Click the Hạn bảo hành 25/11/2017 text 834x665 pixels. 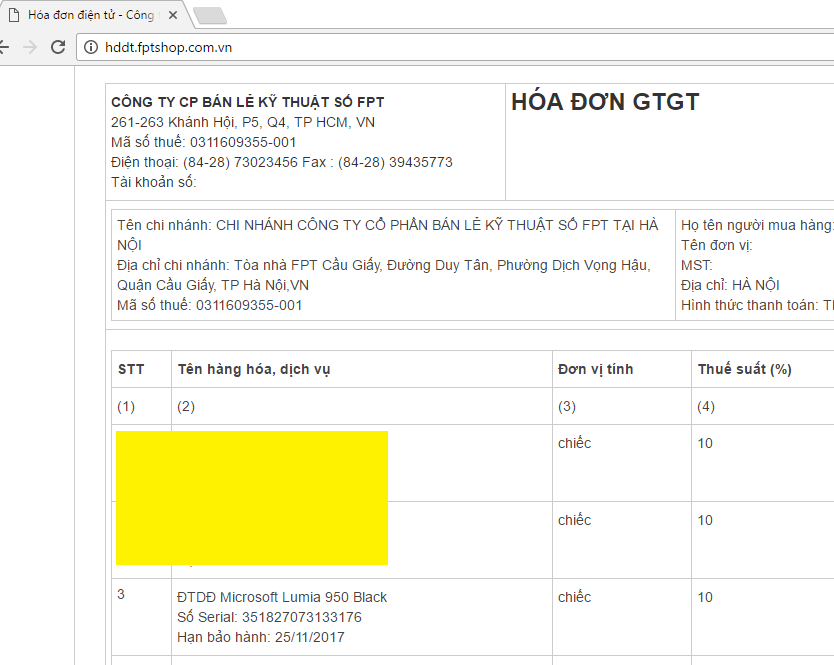(261, 637)
